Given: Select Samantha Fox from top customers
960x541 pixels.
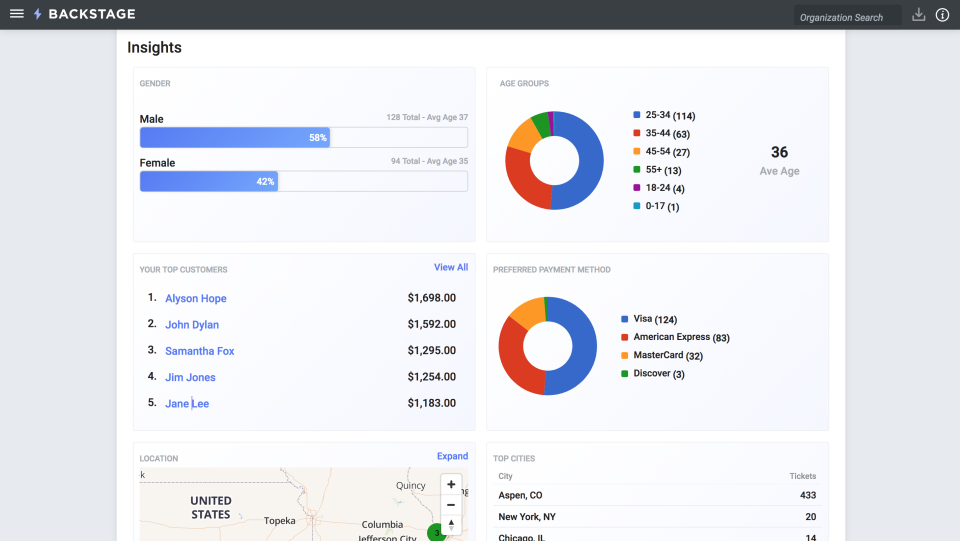Looking at the screenshot, I should click(x=200, y=351).
